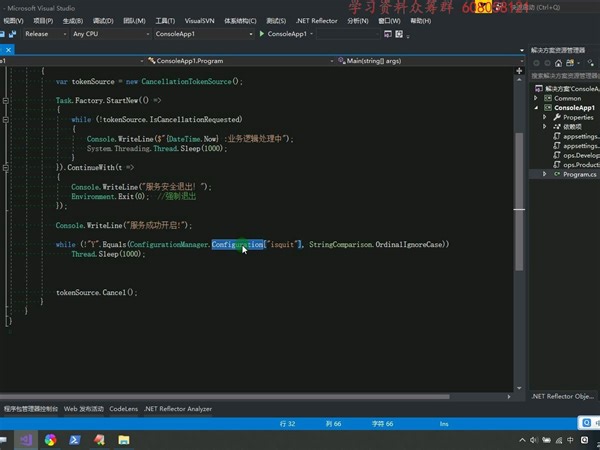Viewport: 600px width, 450px height.
Task: Click the volume icon in system tray
Action: 534,440
